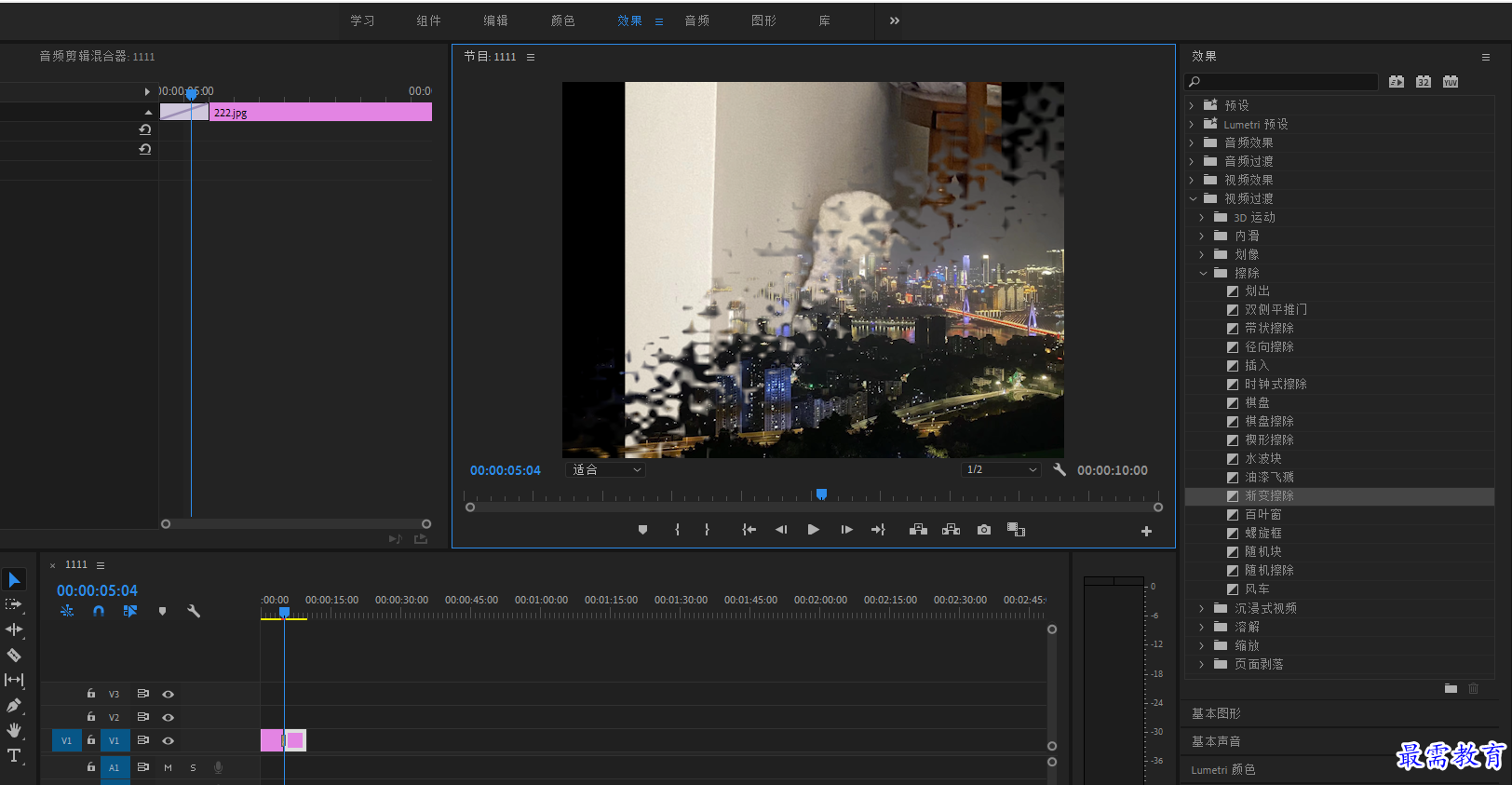Toggle V1 track output eye
Screen dimensions: 1512x785
(x=169, y=740)
